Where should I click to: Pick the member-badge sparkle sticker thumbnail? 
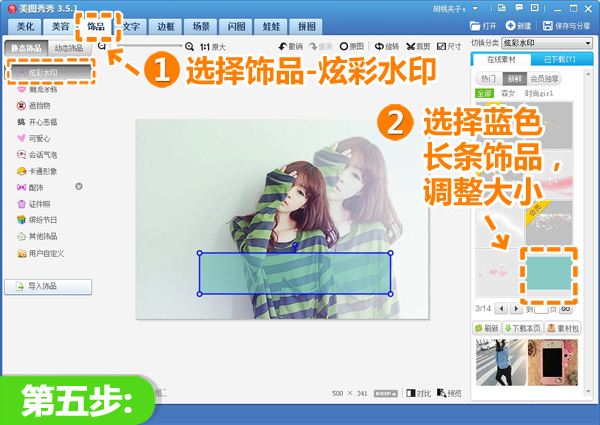click(x=549, y=224)
